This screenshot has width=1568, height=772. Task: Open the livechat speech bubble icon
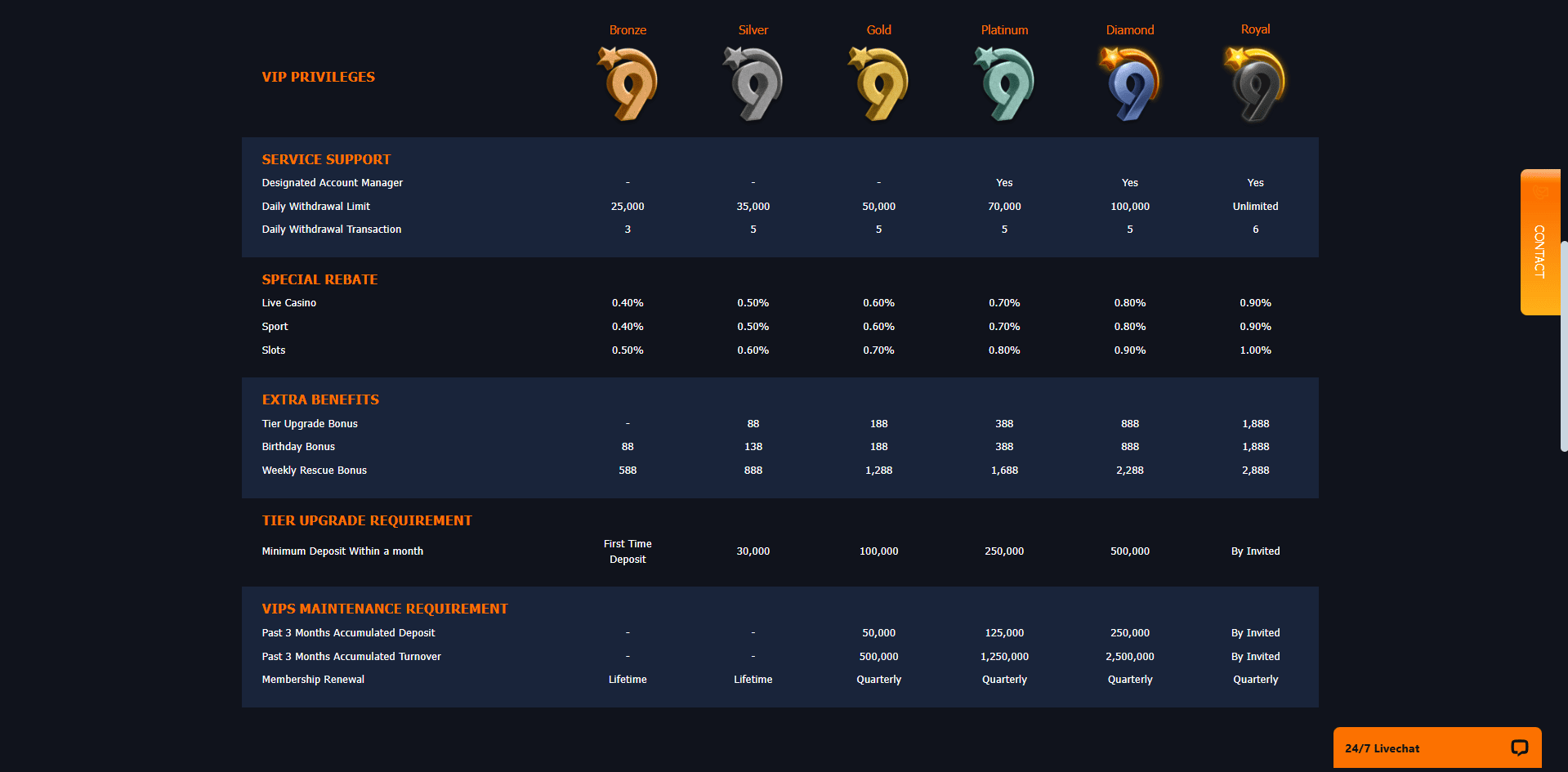tap(1518, 747)
